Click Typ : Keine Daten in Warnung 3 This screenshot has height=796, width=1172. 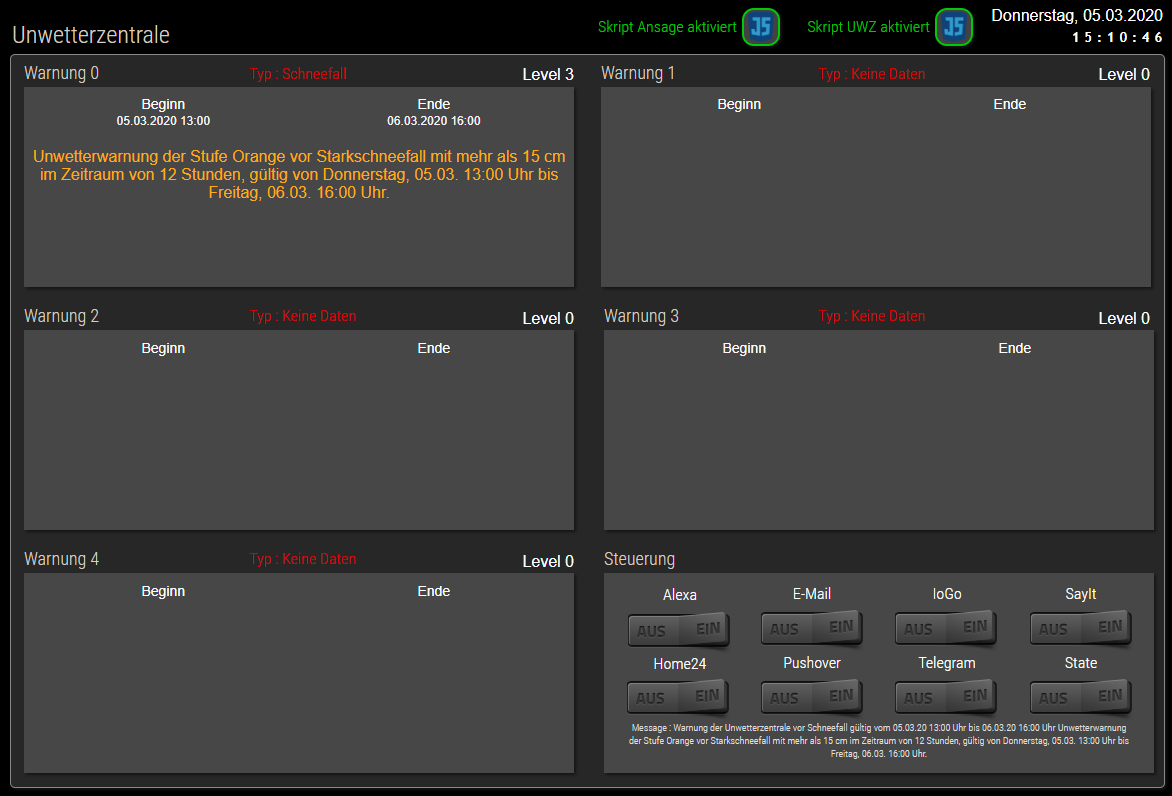[872, 316]
